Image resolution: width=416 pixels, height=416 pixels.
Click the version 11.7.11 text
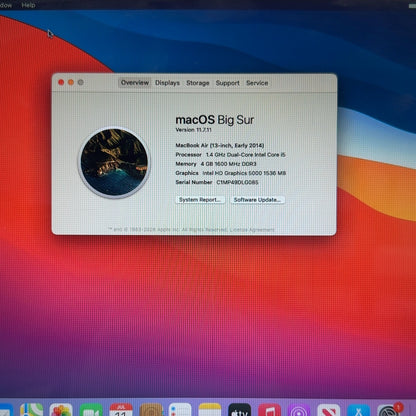click(193, 130)
